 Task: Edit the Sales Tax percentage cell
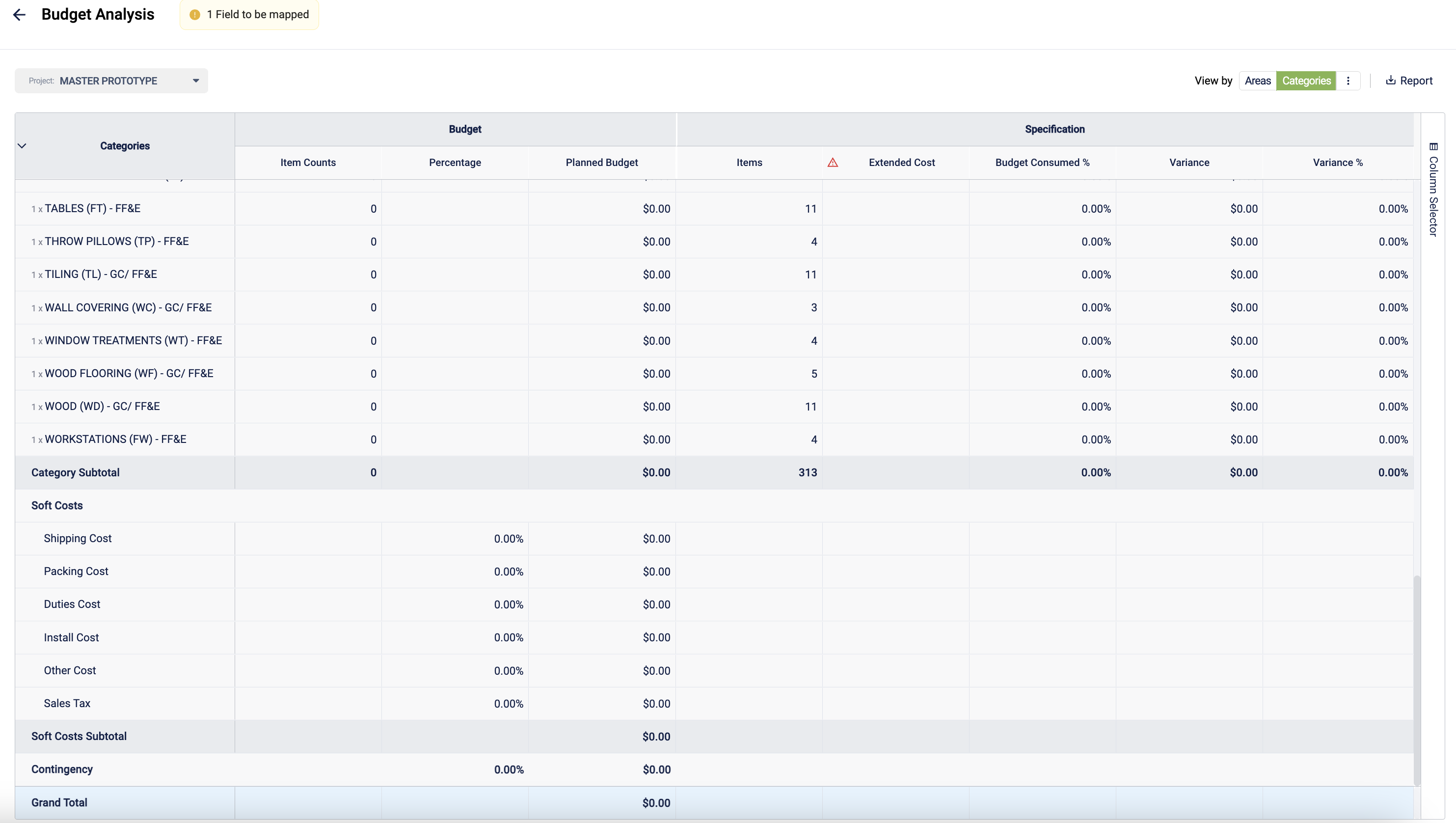tap(455, 704)
